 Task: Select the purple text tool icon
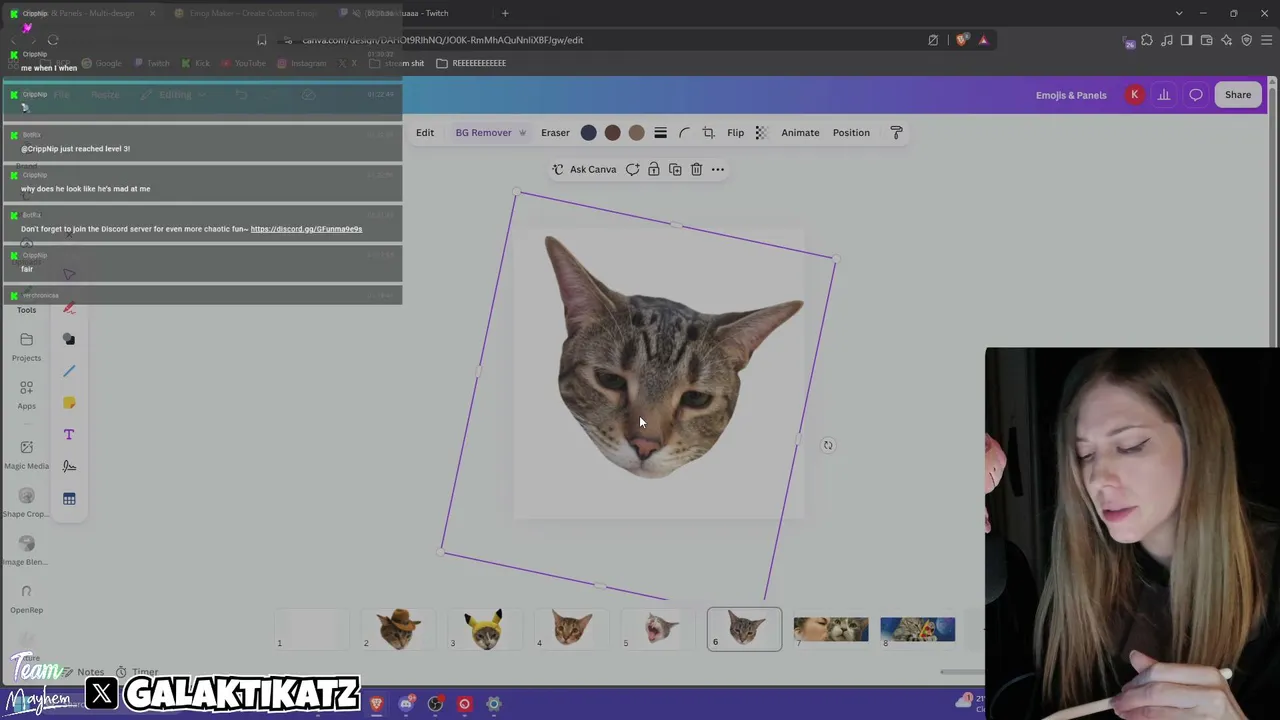(x=69, y=435)
